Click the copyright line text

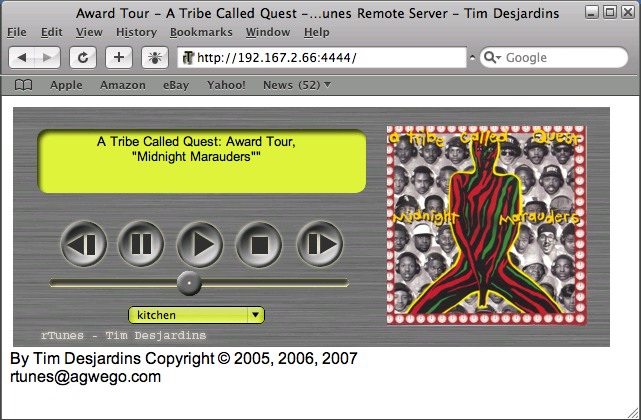pos(184,358)
